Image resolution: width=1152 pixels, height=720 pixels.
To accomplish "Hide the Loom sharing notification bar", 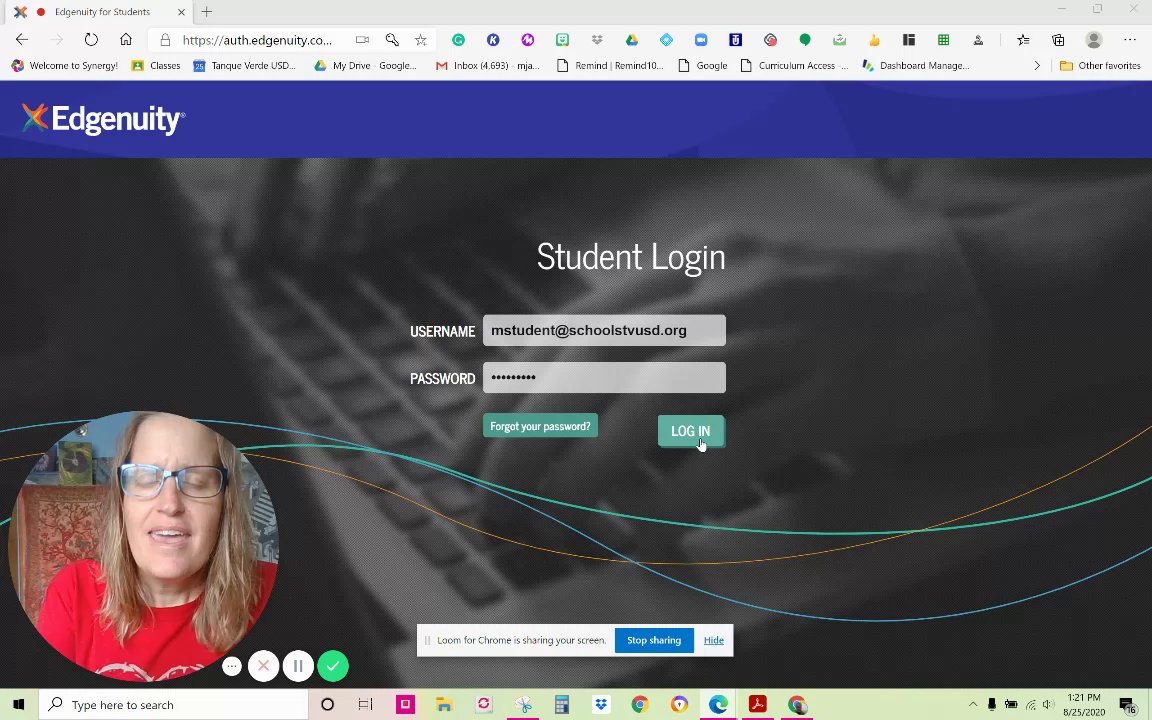I will pos(713,640).
